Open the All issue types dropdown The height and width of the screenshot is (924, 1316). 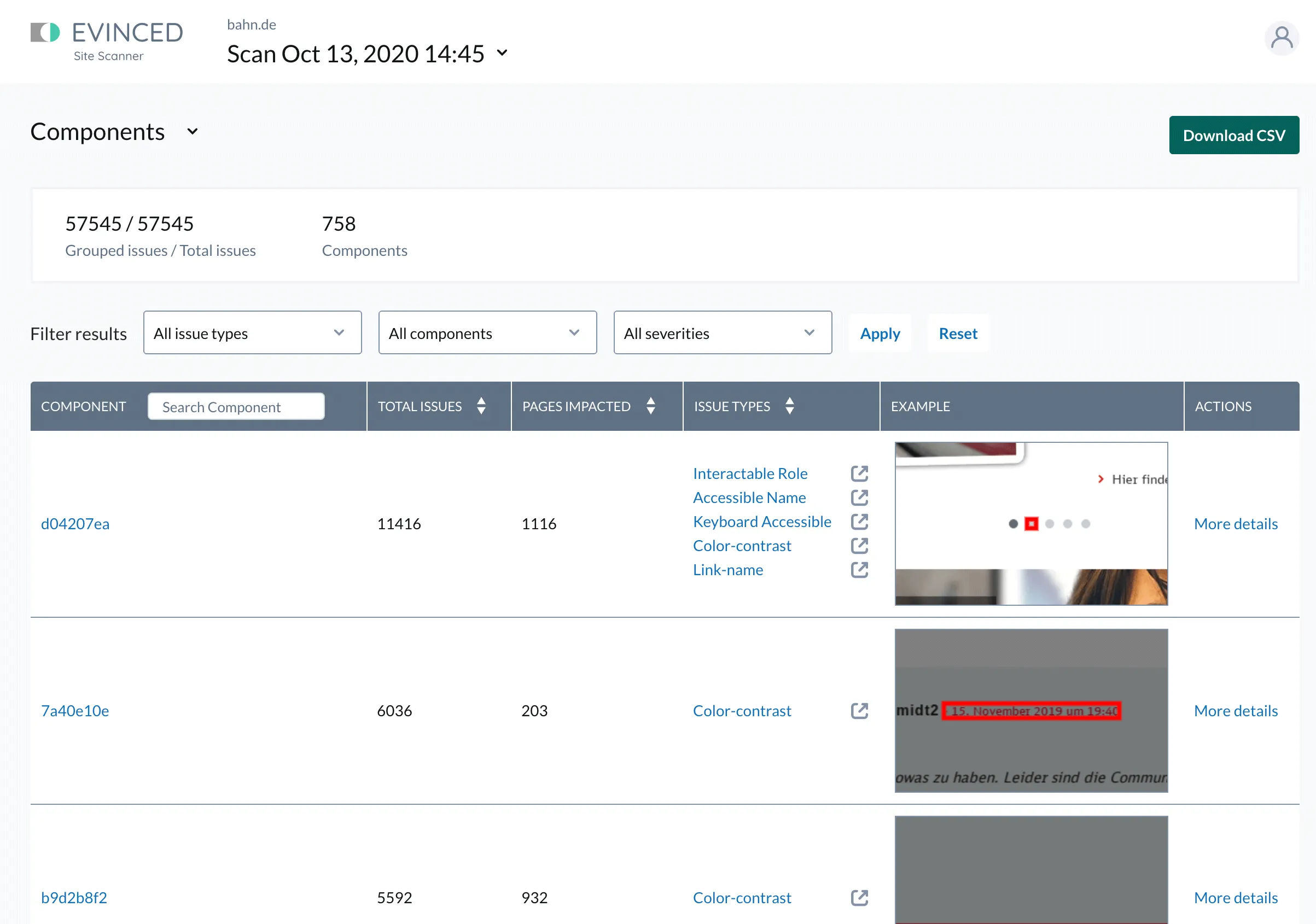[252, 333]
